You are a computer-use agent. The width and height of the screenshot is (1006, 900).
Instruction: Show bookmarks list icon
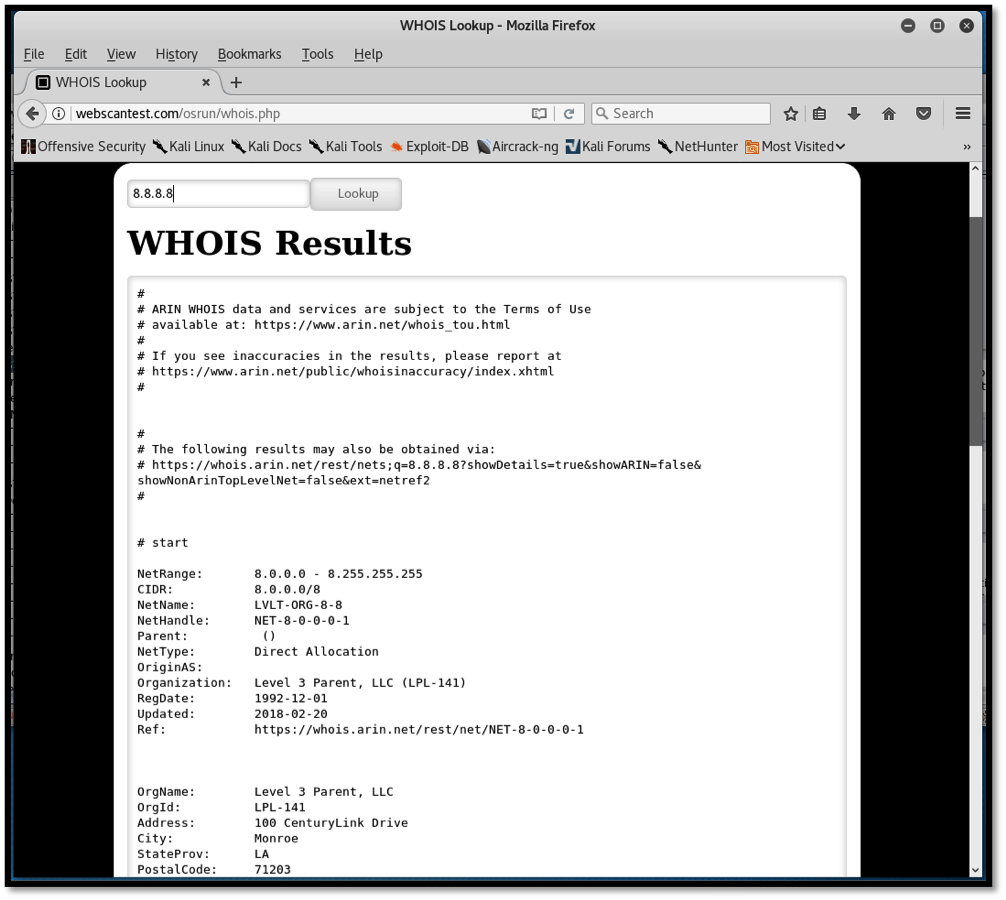click(820, 114)
